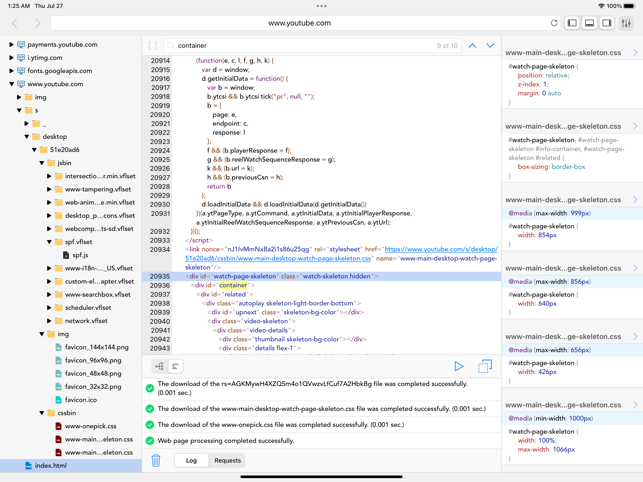Click 'box-sizing: border-box' CSS property
This screenshot has width=643, height=482.
551,167
